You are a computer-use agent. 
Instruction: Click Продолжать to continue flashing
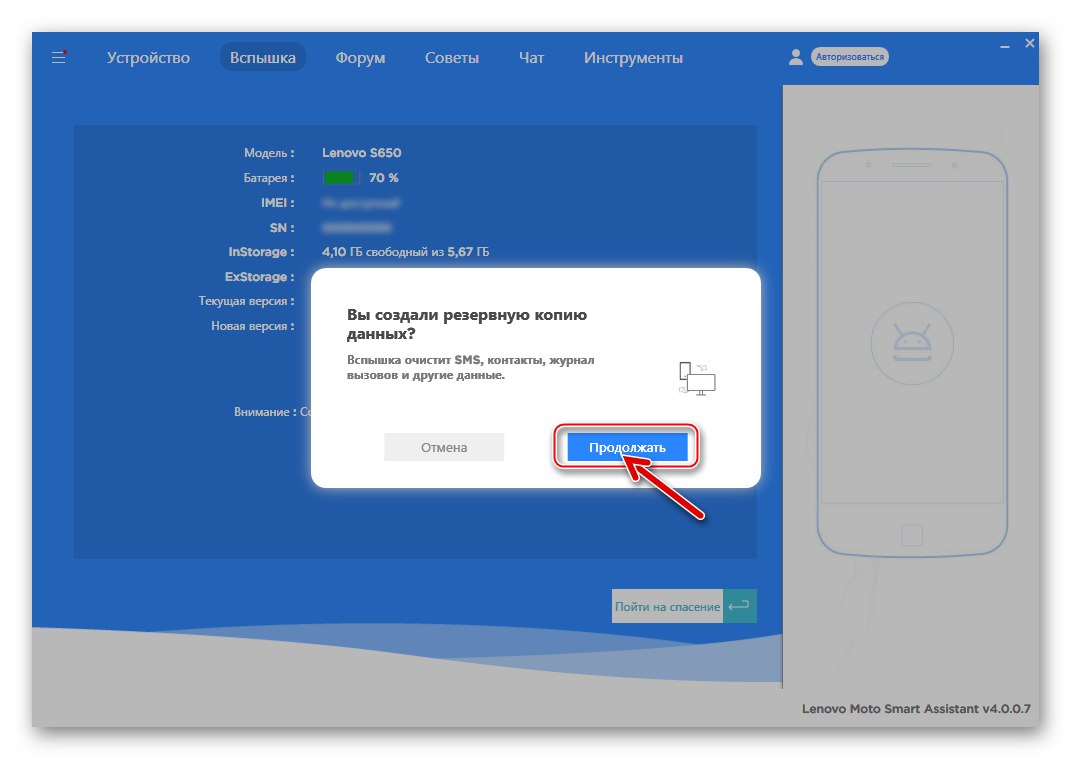click(627, 447)
